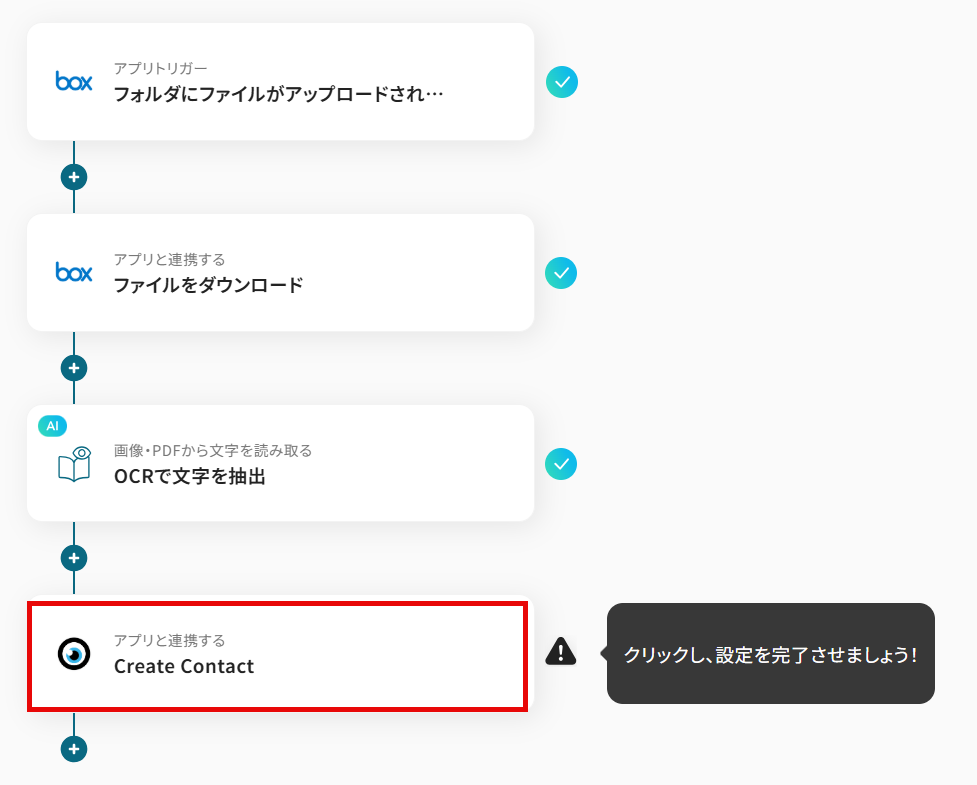Click the green checkmark beside ファイルをダウンロード
977x785 pixels.
(561, 273)
